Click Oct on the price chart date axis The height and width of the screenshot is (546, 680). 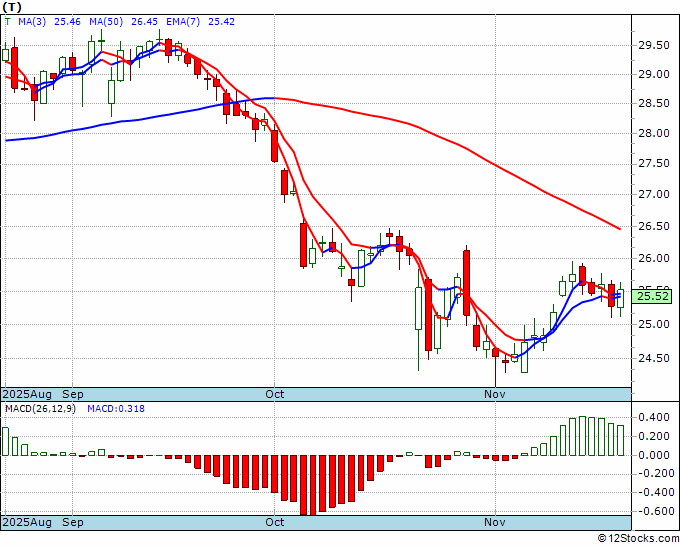coord(275,395)
